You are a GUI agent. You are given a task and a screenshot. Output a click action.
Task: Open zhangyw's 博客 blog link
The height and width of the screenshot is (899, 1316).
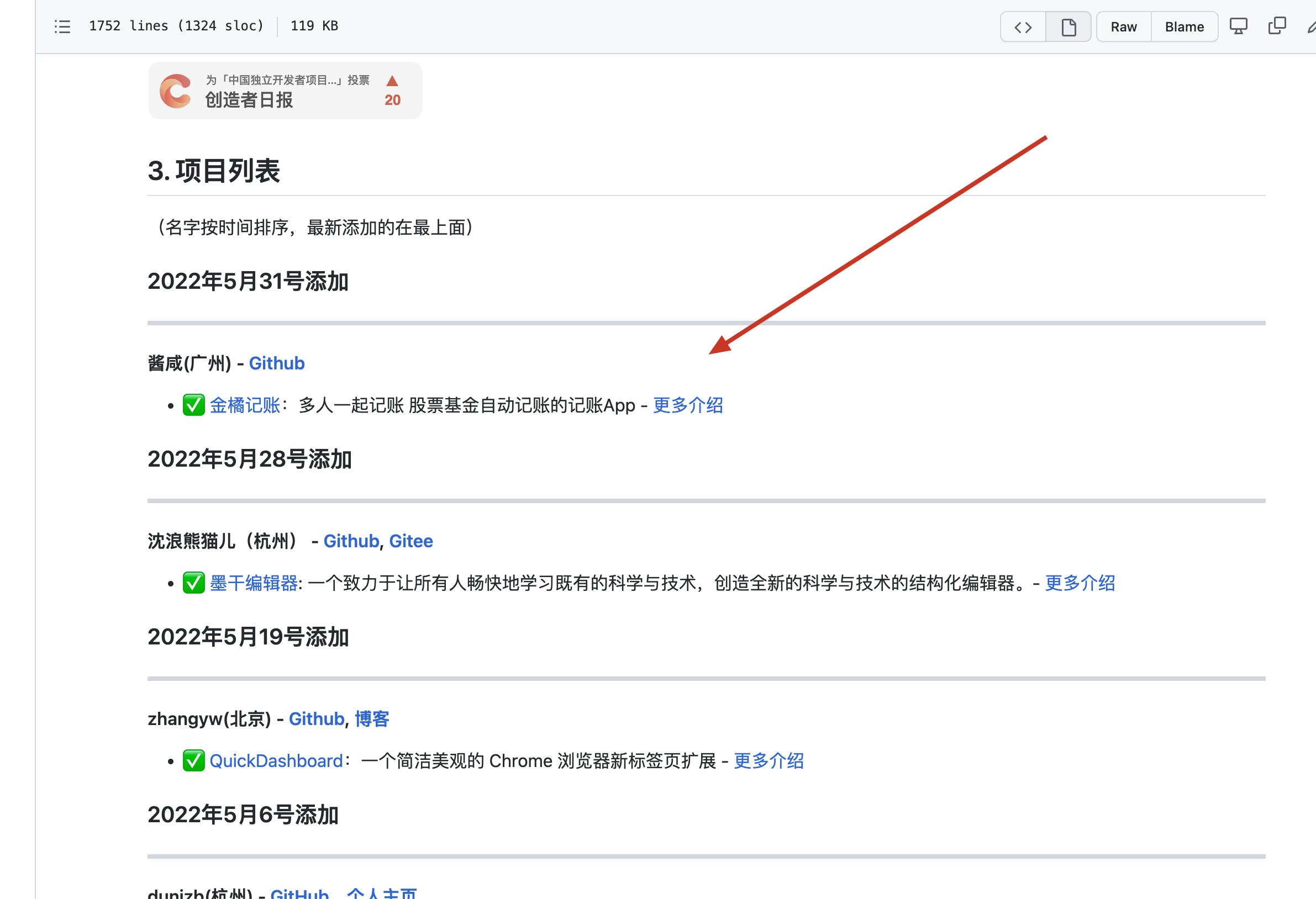point(371,718)
